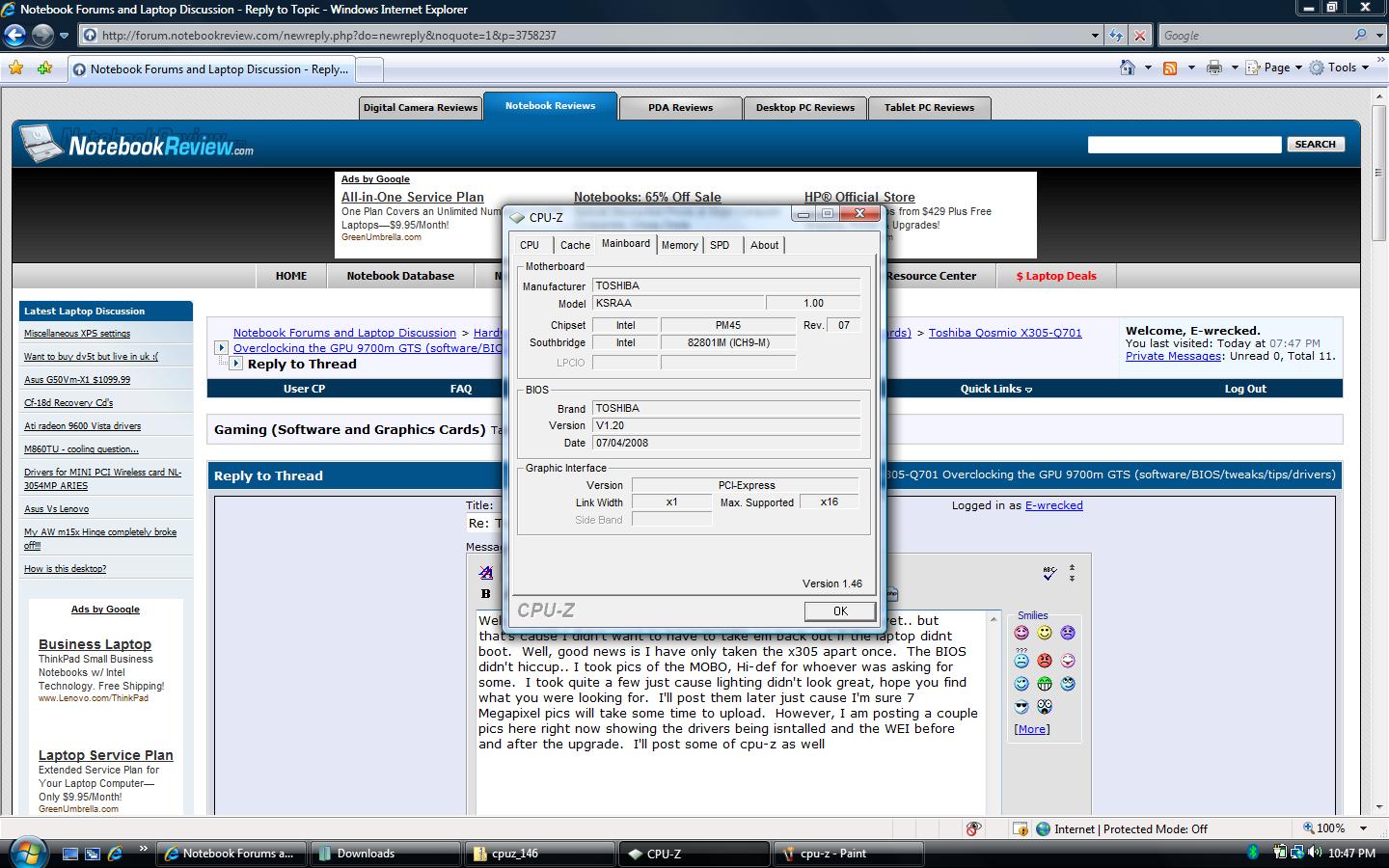Open the FAQ forum menu item
Viewport: 1389px width, 868px height.
[x=461, y=389]
